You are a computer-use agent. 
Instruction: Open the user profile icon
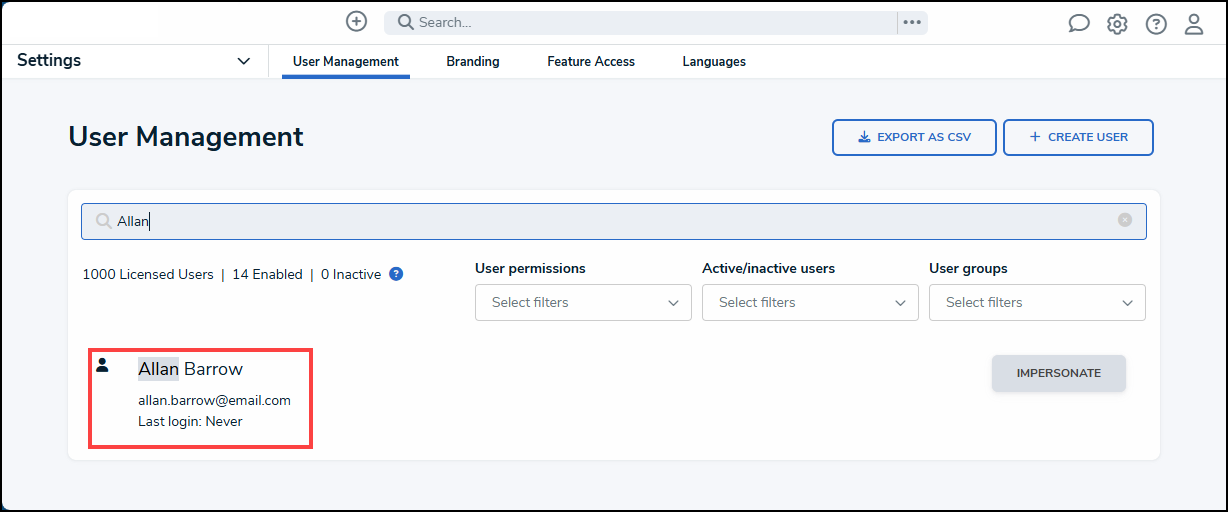click(1194, 24)
